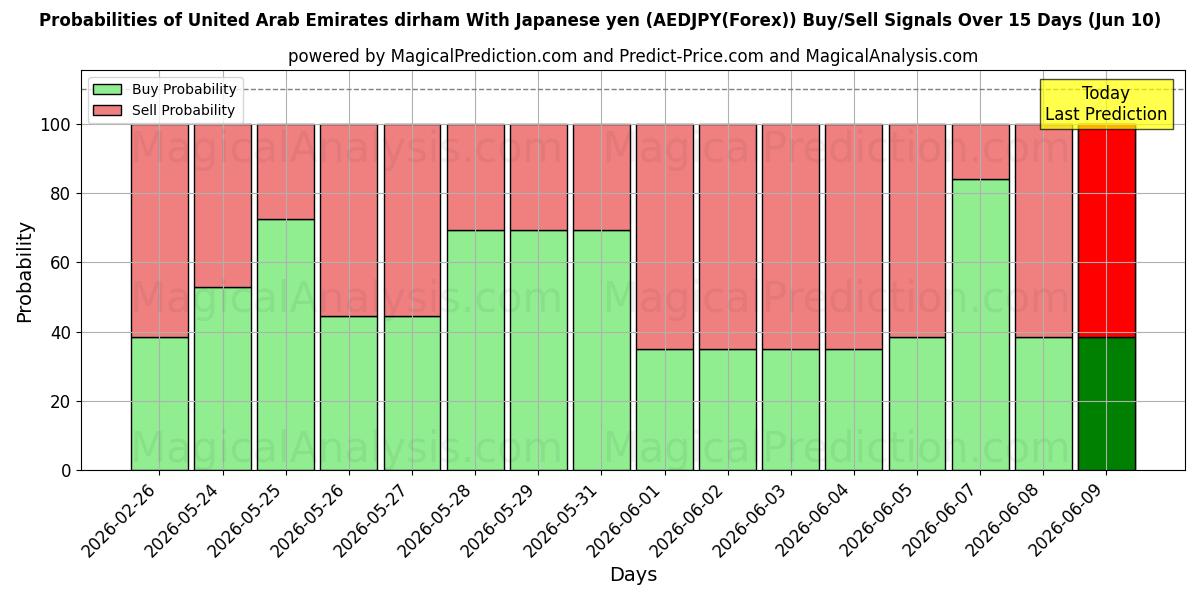
Task: Click the bright red sell bar for 2026-06-09
Action: (1106, 231)
